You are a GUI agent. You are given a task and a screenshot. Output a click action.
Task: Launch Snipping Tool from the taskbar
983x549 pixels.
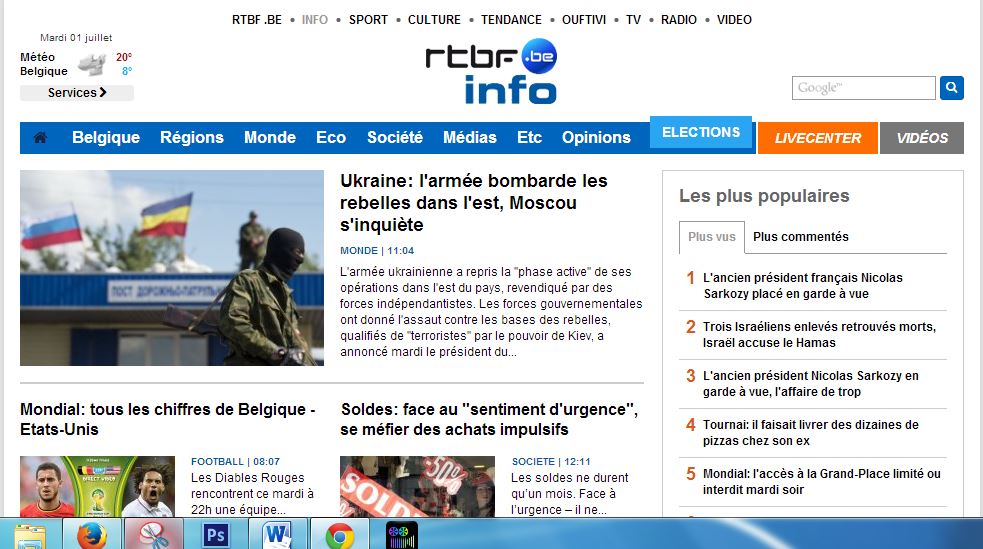[153, 535]
